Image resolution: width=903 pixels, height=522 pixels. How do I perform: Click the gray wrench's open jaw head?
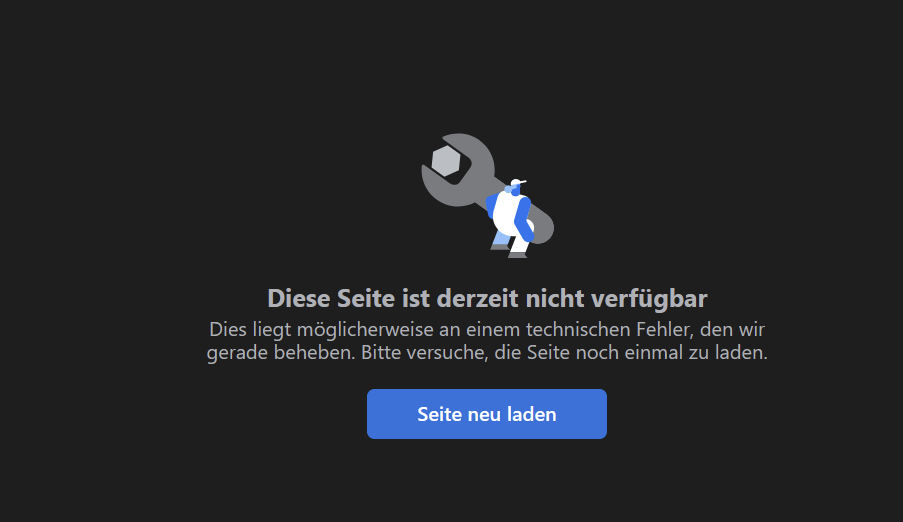457,170
